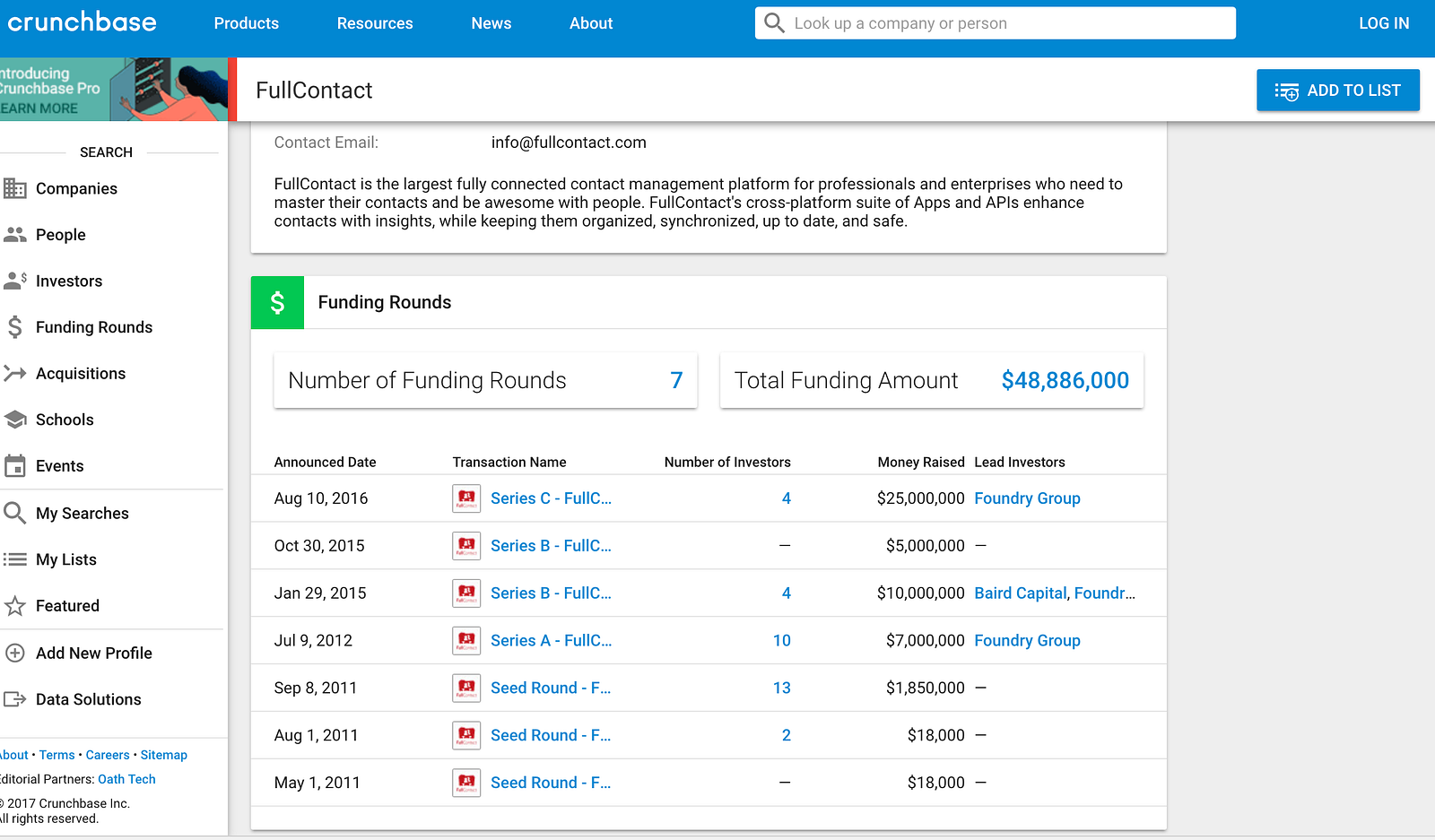Screen dimensions: 1435x840
Task: Click the Data Solutions export icon
Action: point(15,699)
